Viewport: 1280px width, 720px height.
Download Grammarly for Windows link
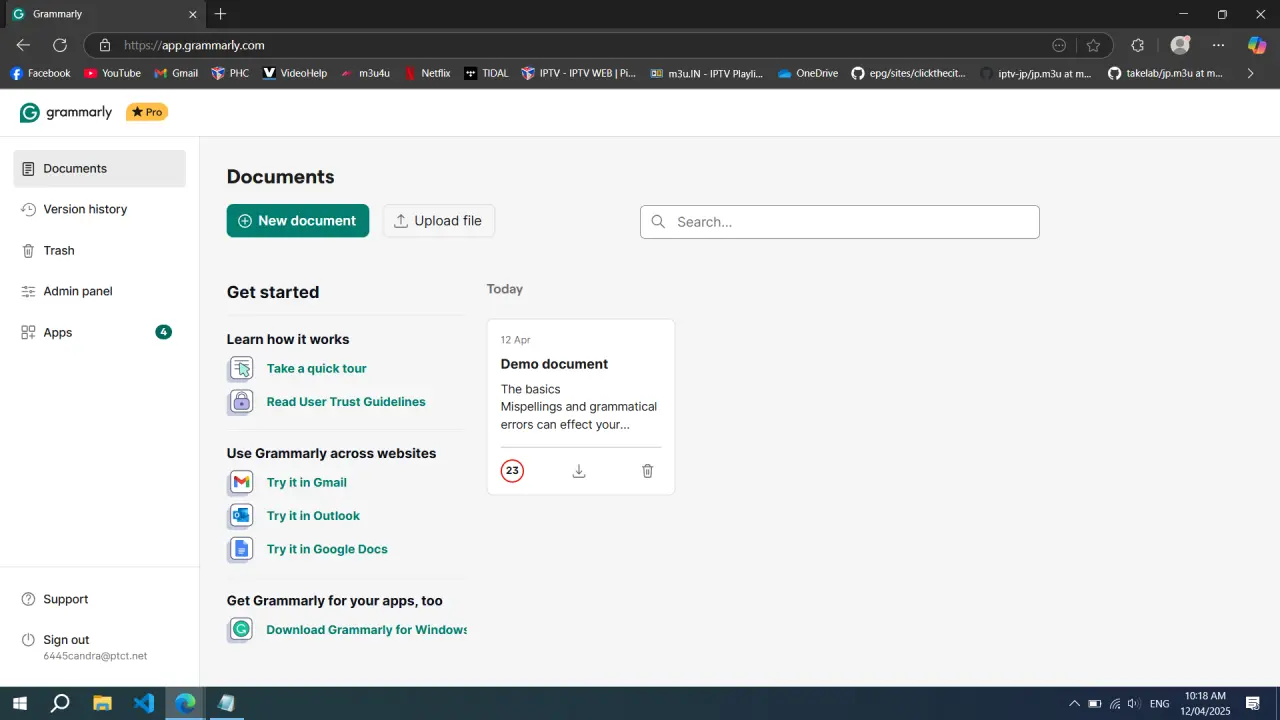click(x=366, y=630)
